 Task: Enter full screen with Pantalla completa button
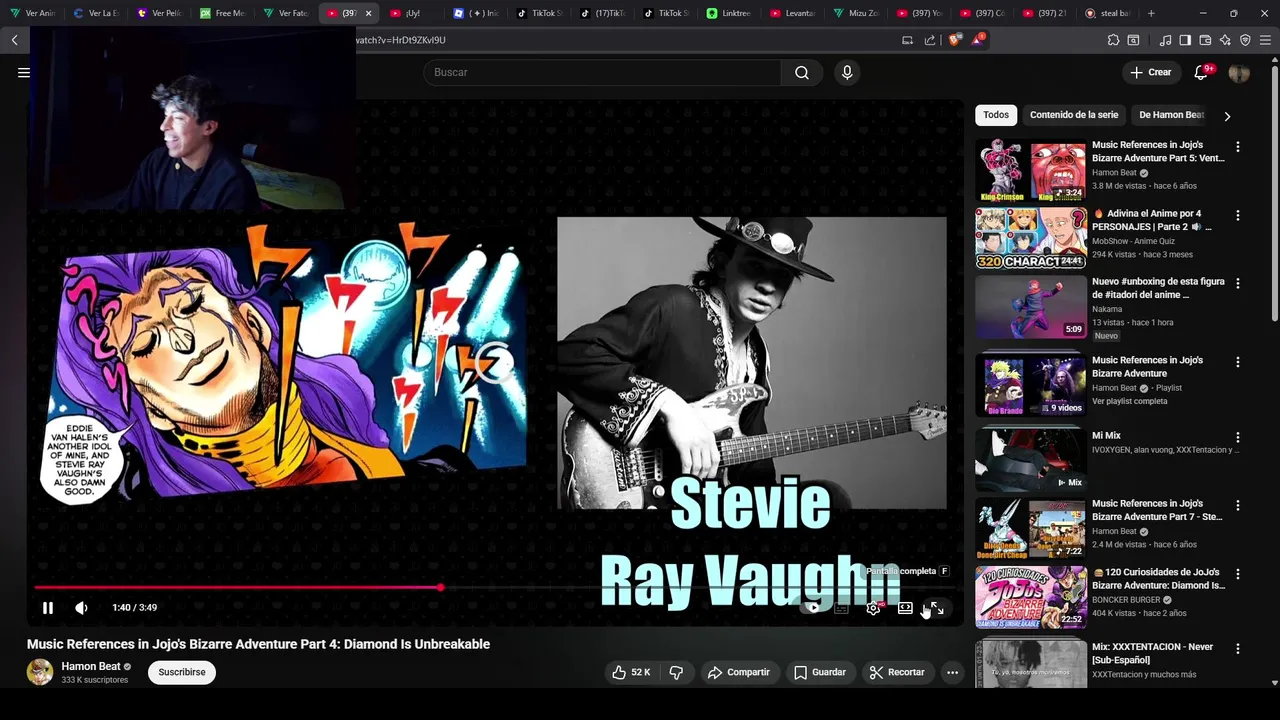(936, 608)
